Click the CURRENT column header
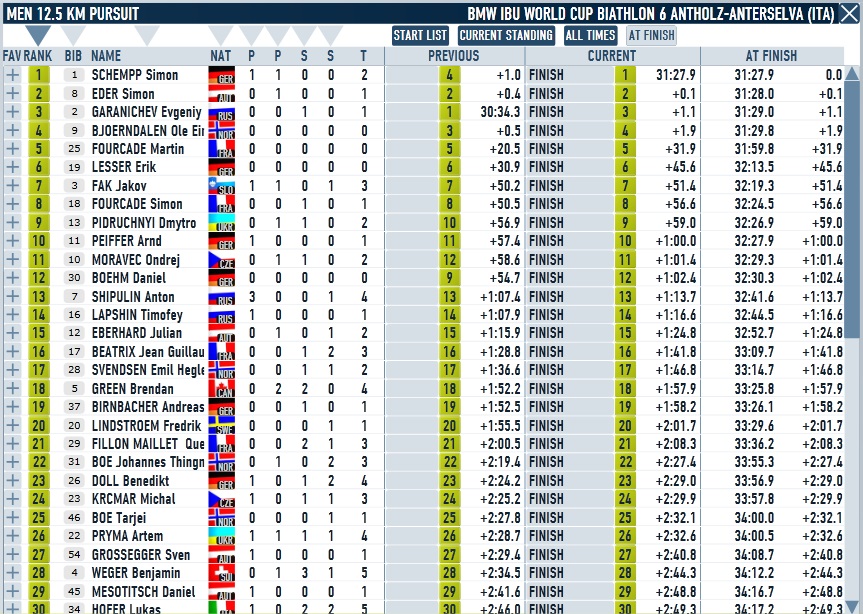Screen dimensions: 863x614 click(x=612, y=56)
